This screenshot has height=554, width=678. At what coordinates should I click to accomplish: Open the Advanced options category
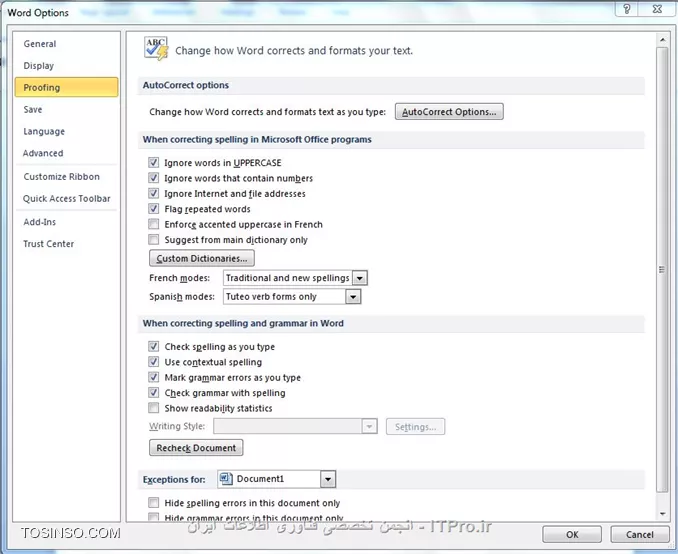tap(66, 153)
